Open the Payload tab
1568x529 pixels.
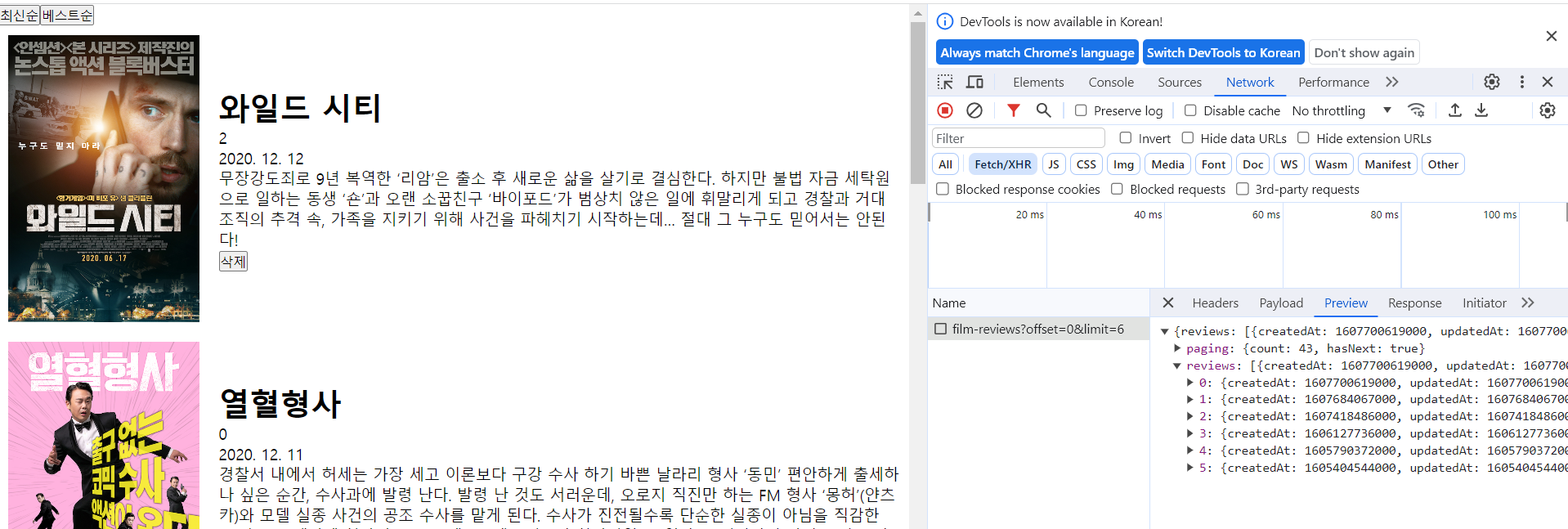[x=1281, y=303]
